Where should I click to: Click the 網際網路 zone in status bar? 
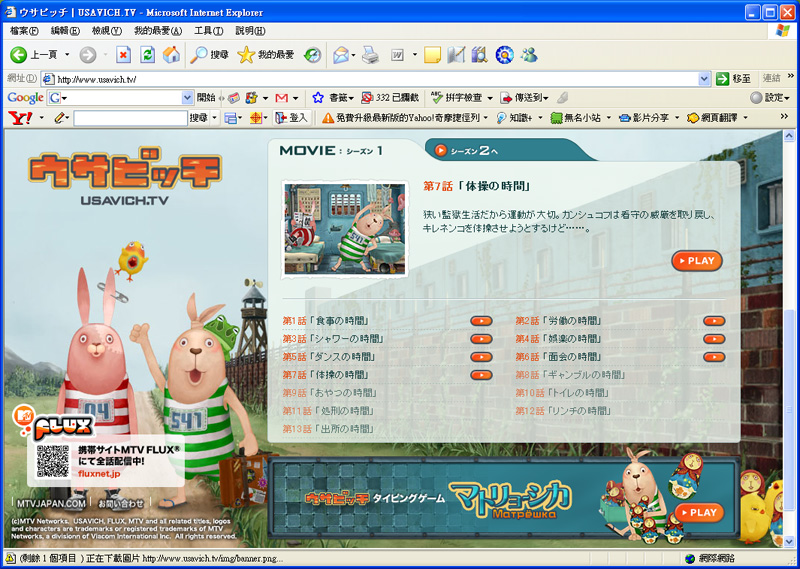[x=710, y=558]
